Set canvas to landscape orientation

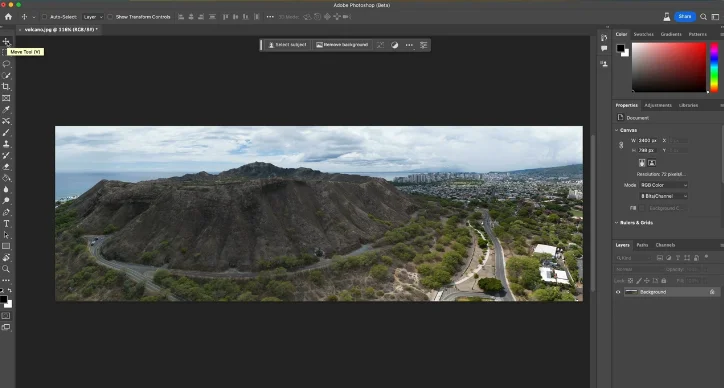pyautogui.click(x=652, y=163)
